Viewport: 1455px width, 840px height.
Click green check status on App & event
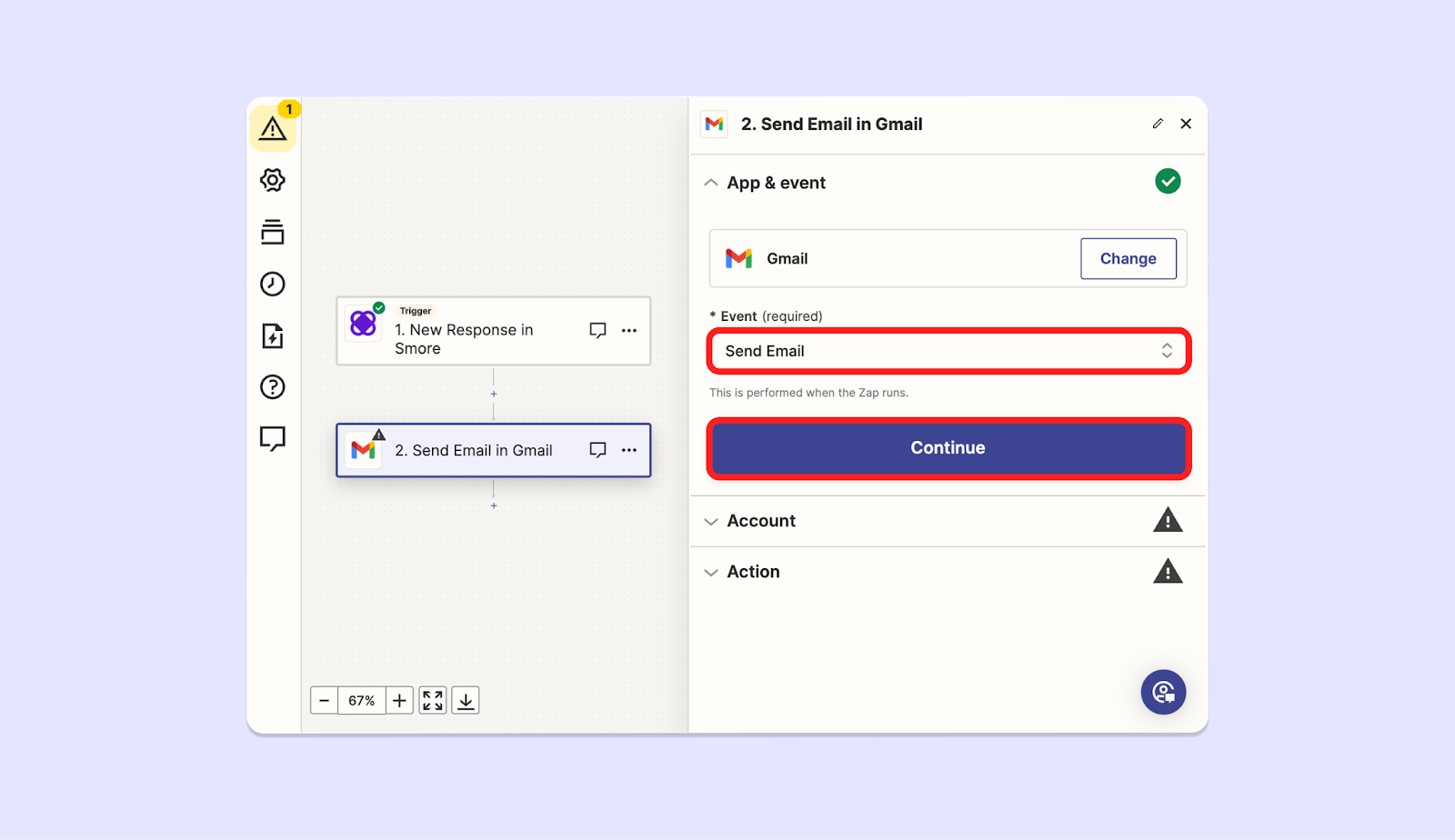1168,182
